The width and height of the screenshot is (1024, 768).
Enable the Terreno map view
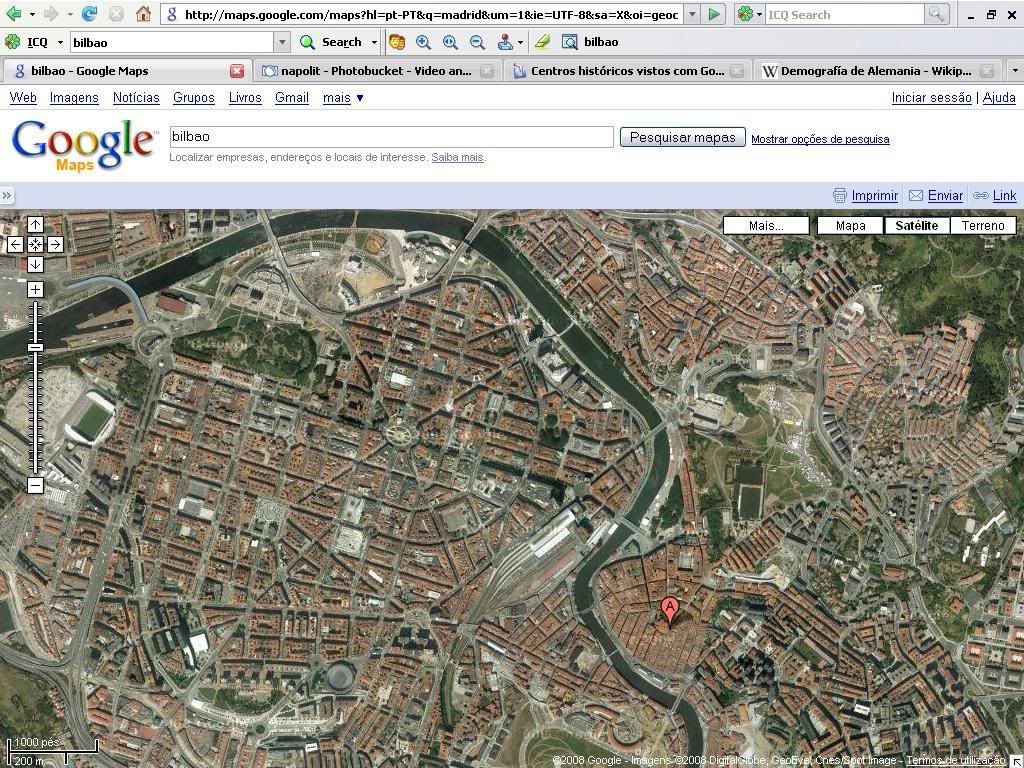coord(982,225)
